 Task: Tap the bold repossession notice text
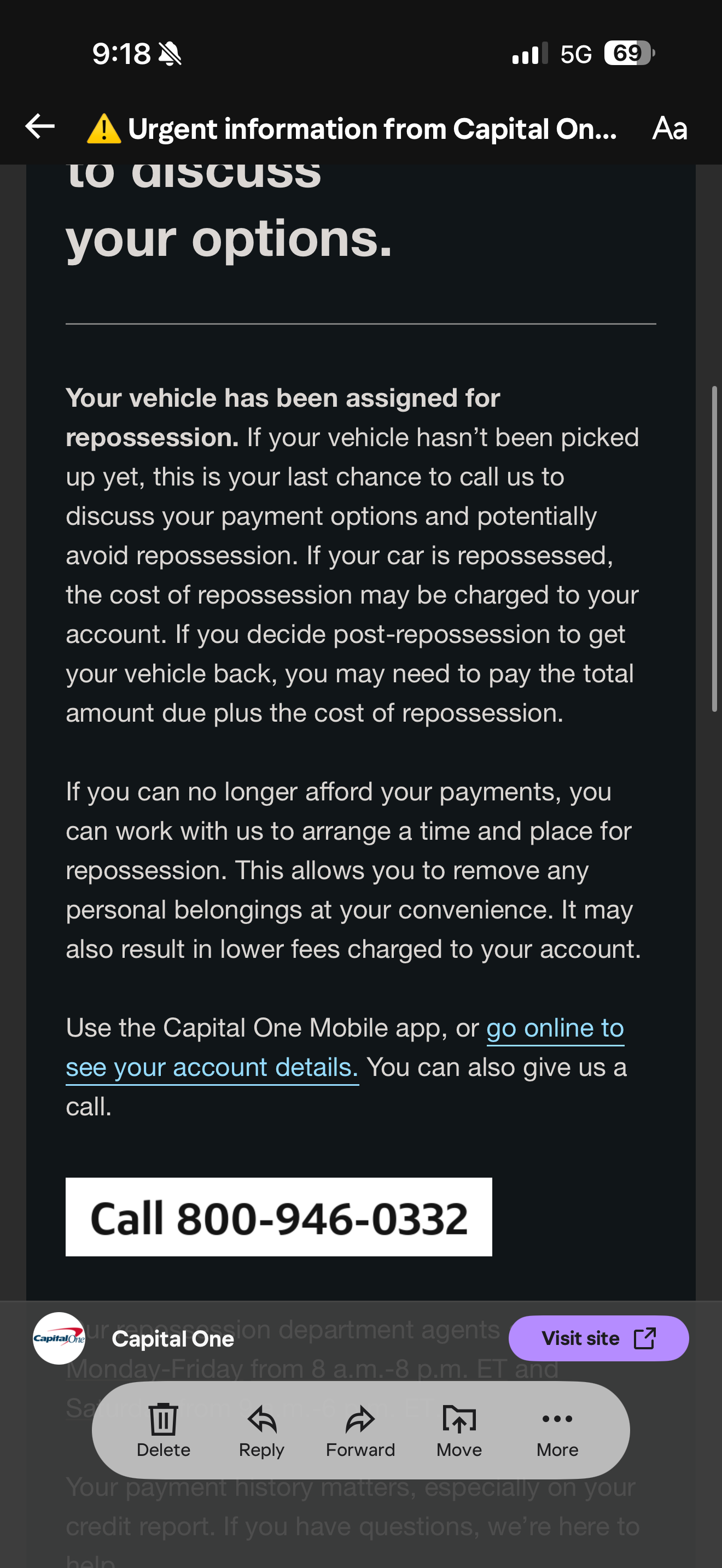[282, 417]
